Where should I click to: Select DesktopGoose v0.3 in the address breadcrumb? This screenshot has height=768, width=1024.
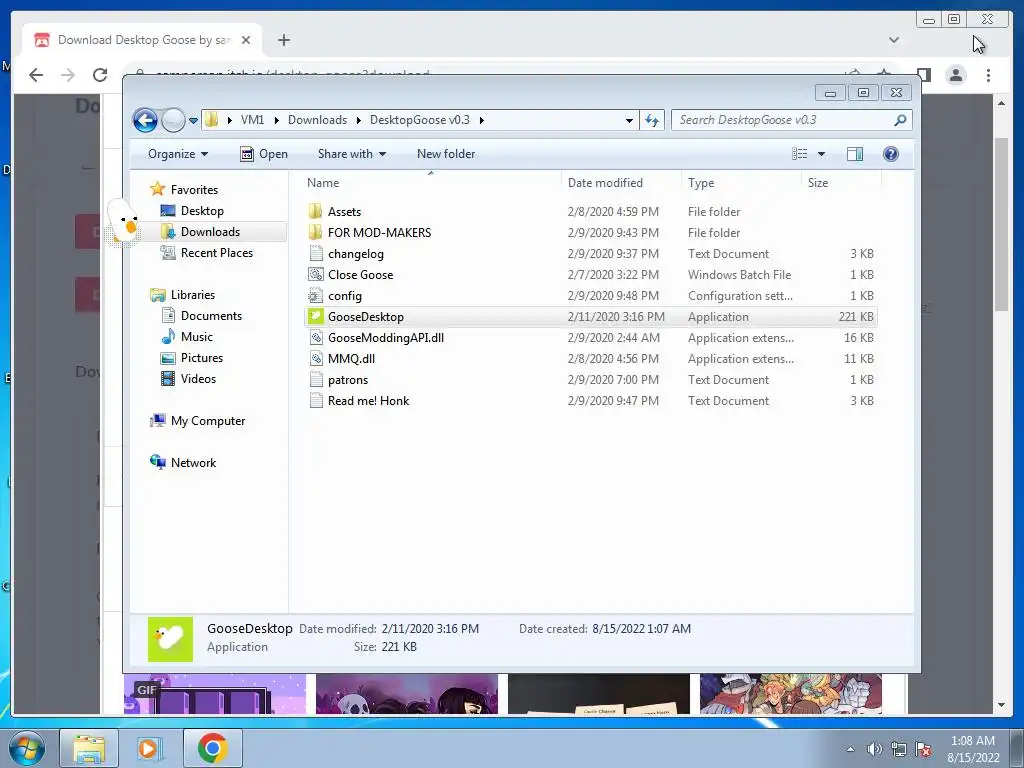click(419, 120)
